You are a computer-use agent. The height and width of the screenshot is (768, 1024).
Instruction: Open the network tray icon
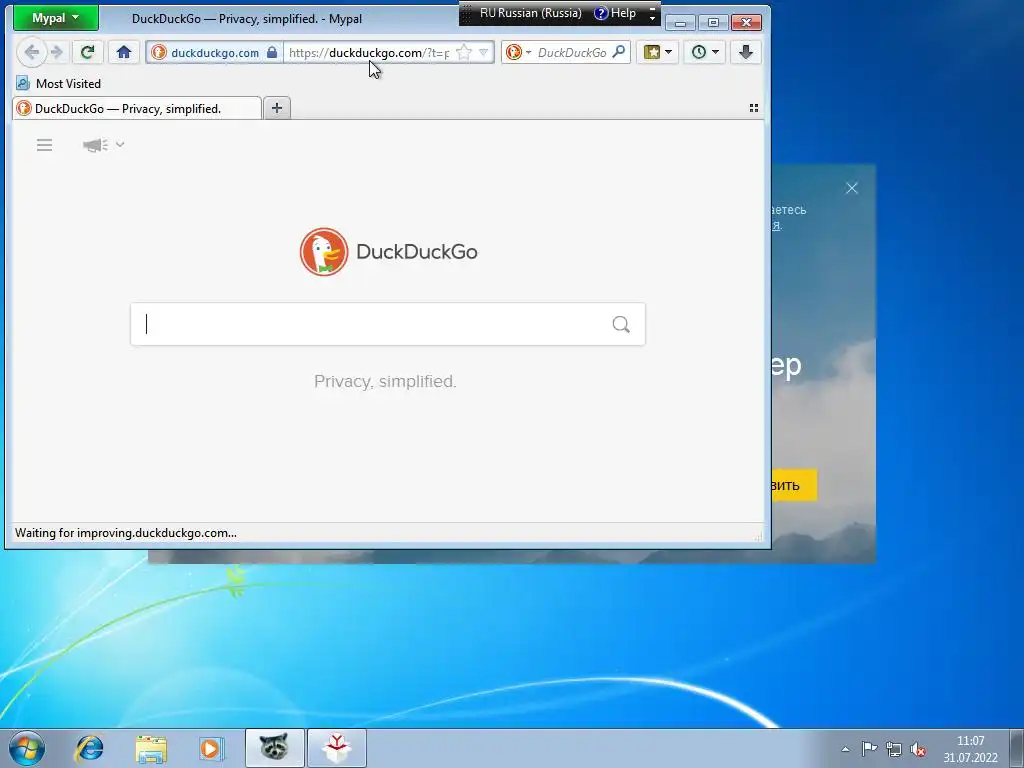(893, 749)
